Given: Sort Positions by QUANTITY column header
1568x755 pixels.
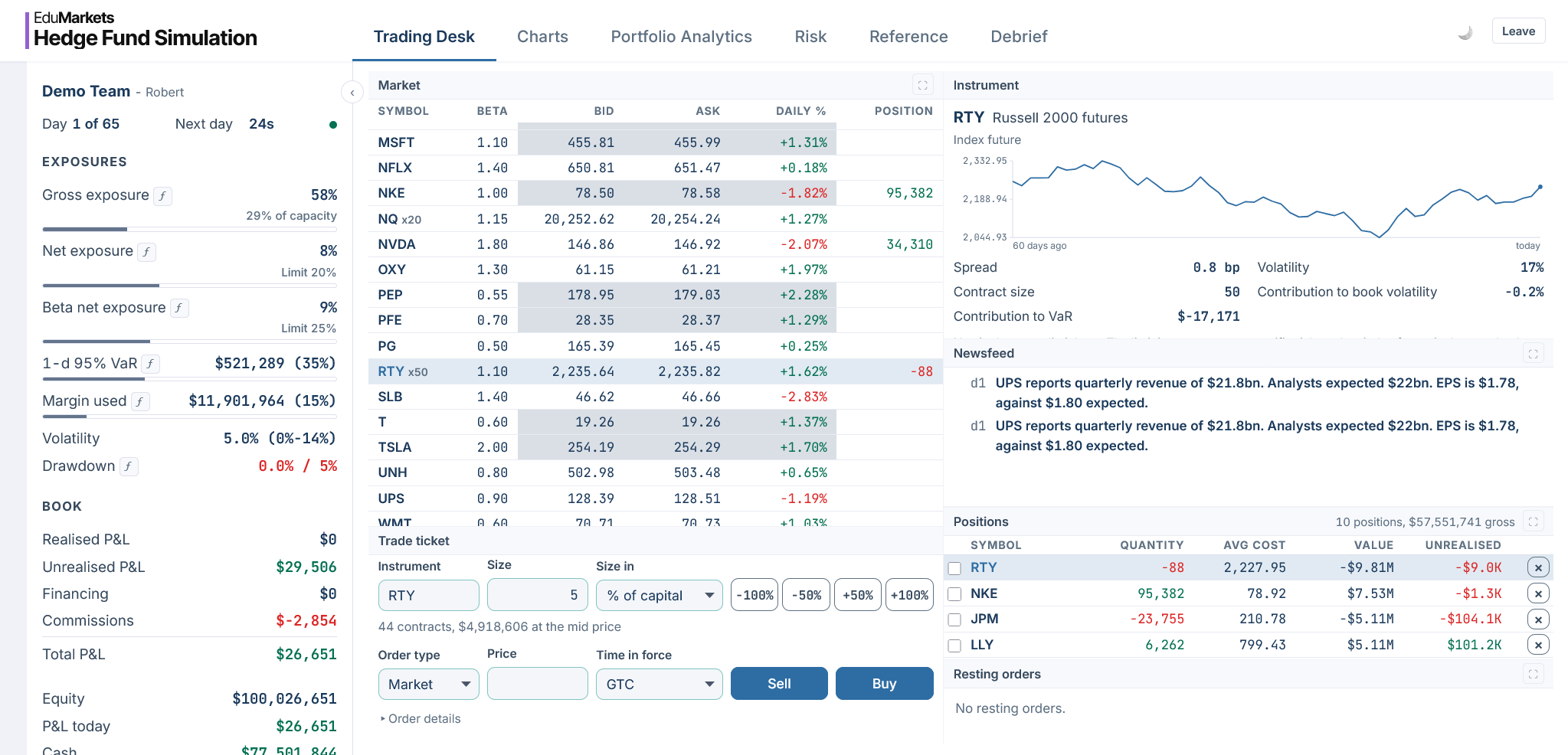Looking at the screenshot, I should 1151,545.
